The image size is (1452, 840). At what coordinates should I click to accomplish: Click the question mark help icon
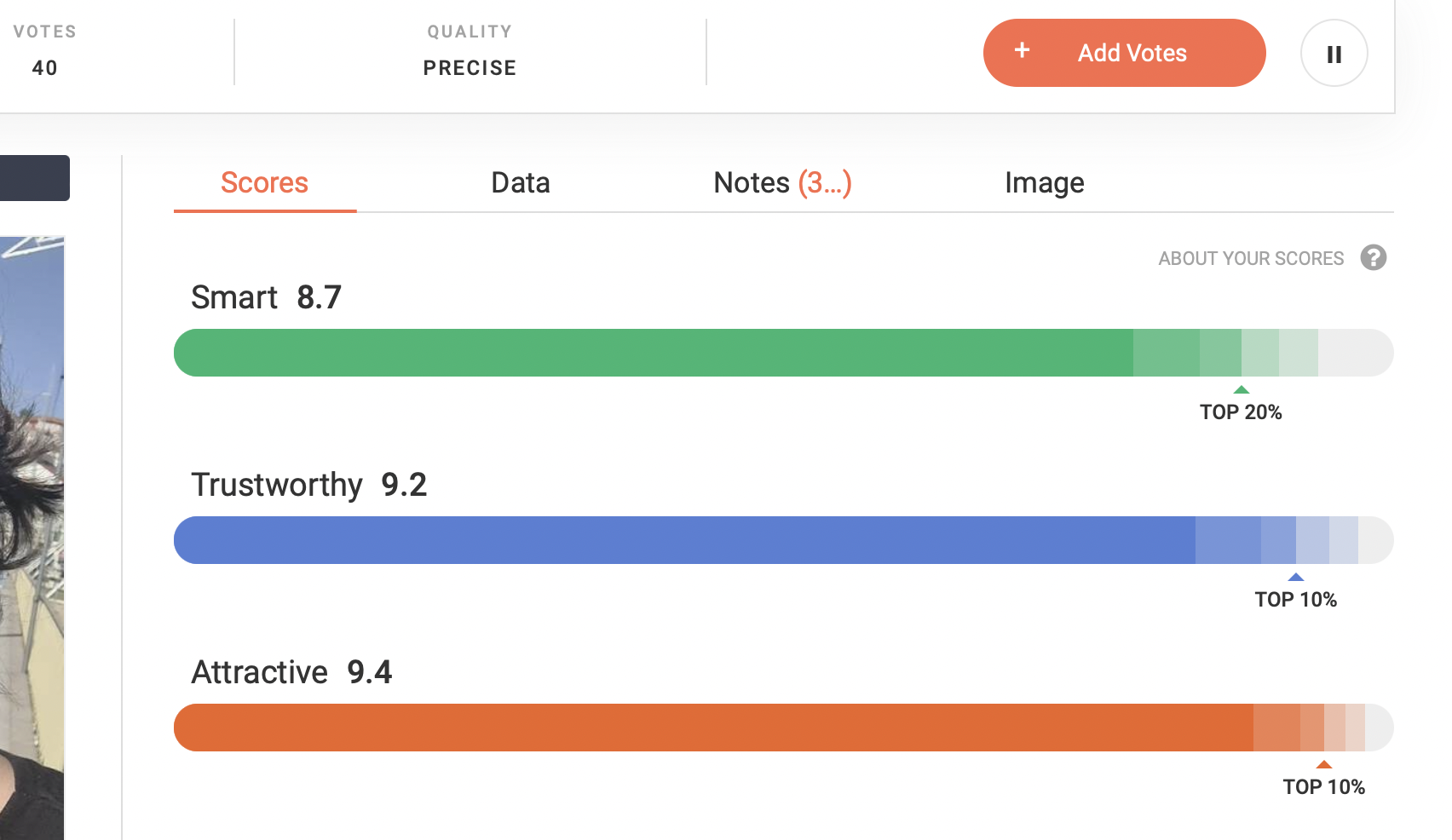coord(1373,257)
